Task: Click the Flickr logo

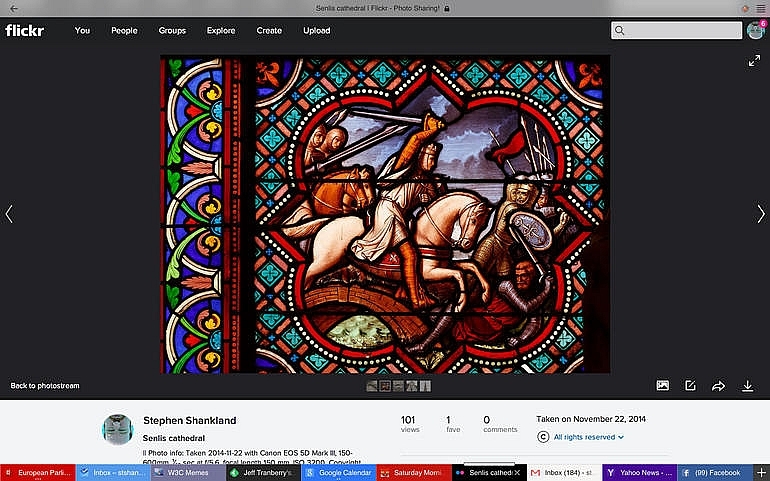Action: (24, 30)
